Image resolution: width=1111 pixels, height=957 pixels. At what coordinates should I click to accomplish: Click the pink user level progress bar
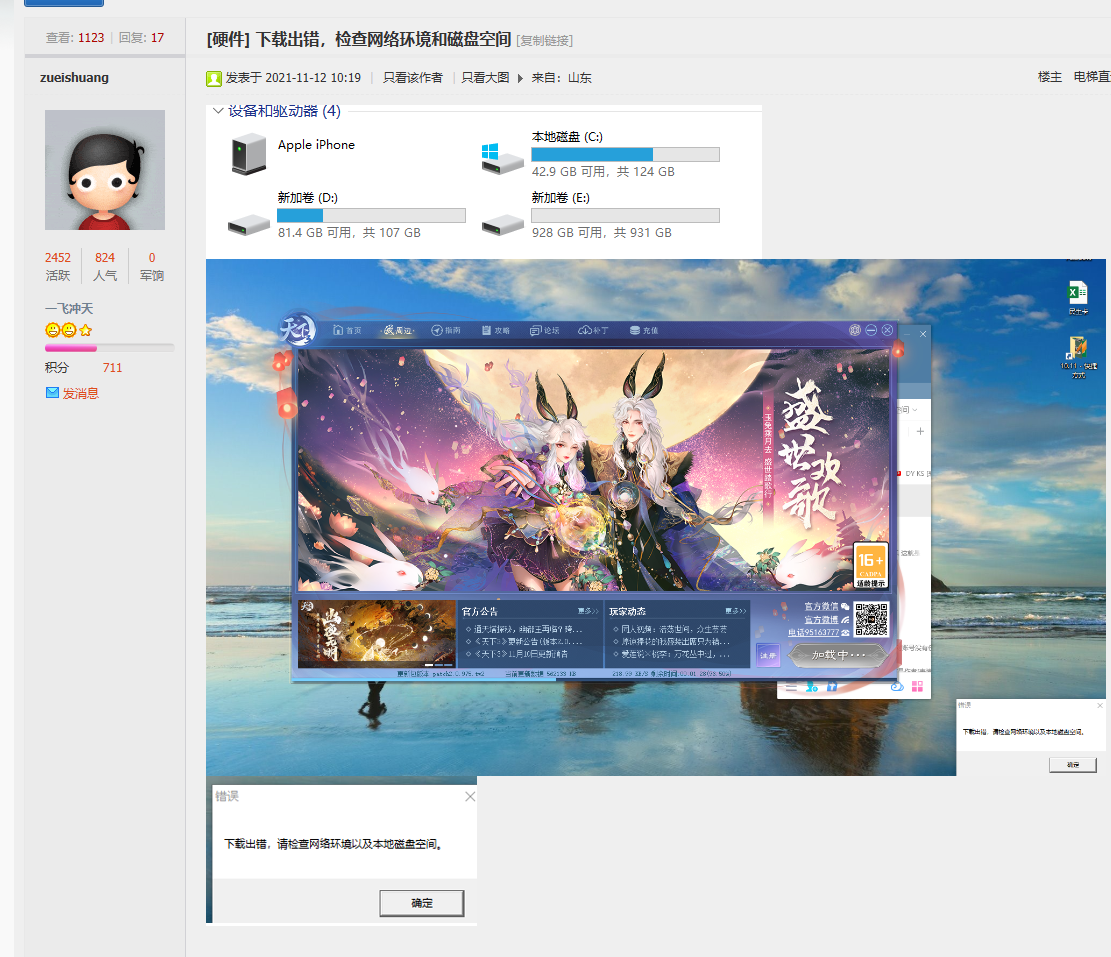click(x=109, y=349)
